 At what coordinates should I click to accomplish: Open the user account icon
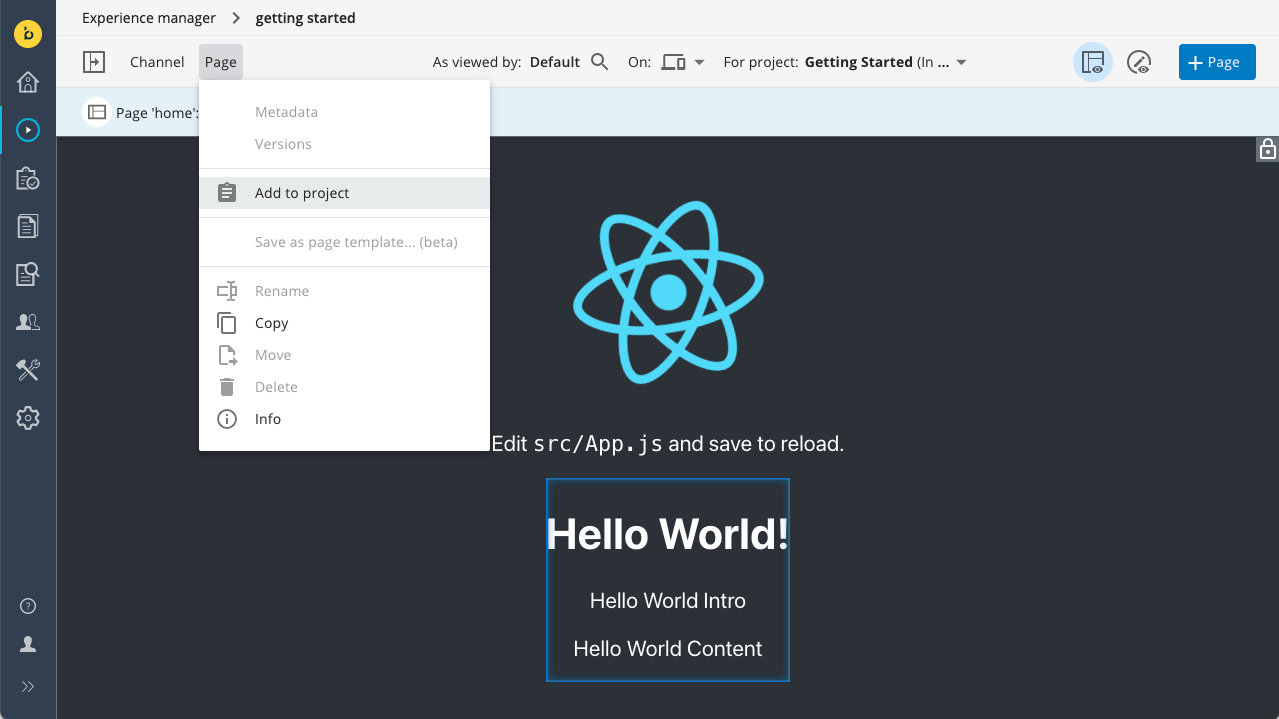tap(28, 645)
